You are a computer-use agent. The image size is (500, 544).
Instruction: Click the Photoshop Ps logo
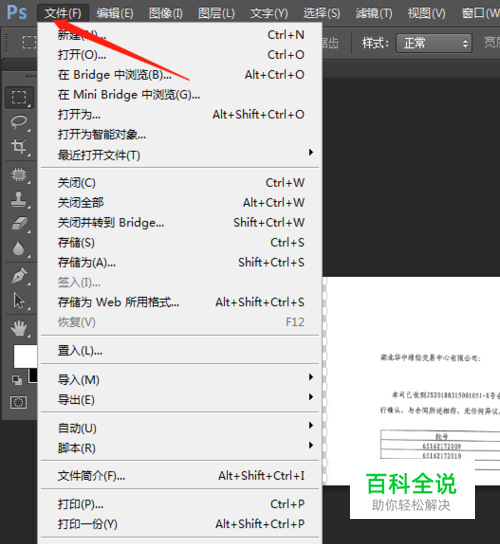(17, 12)
